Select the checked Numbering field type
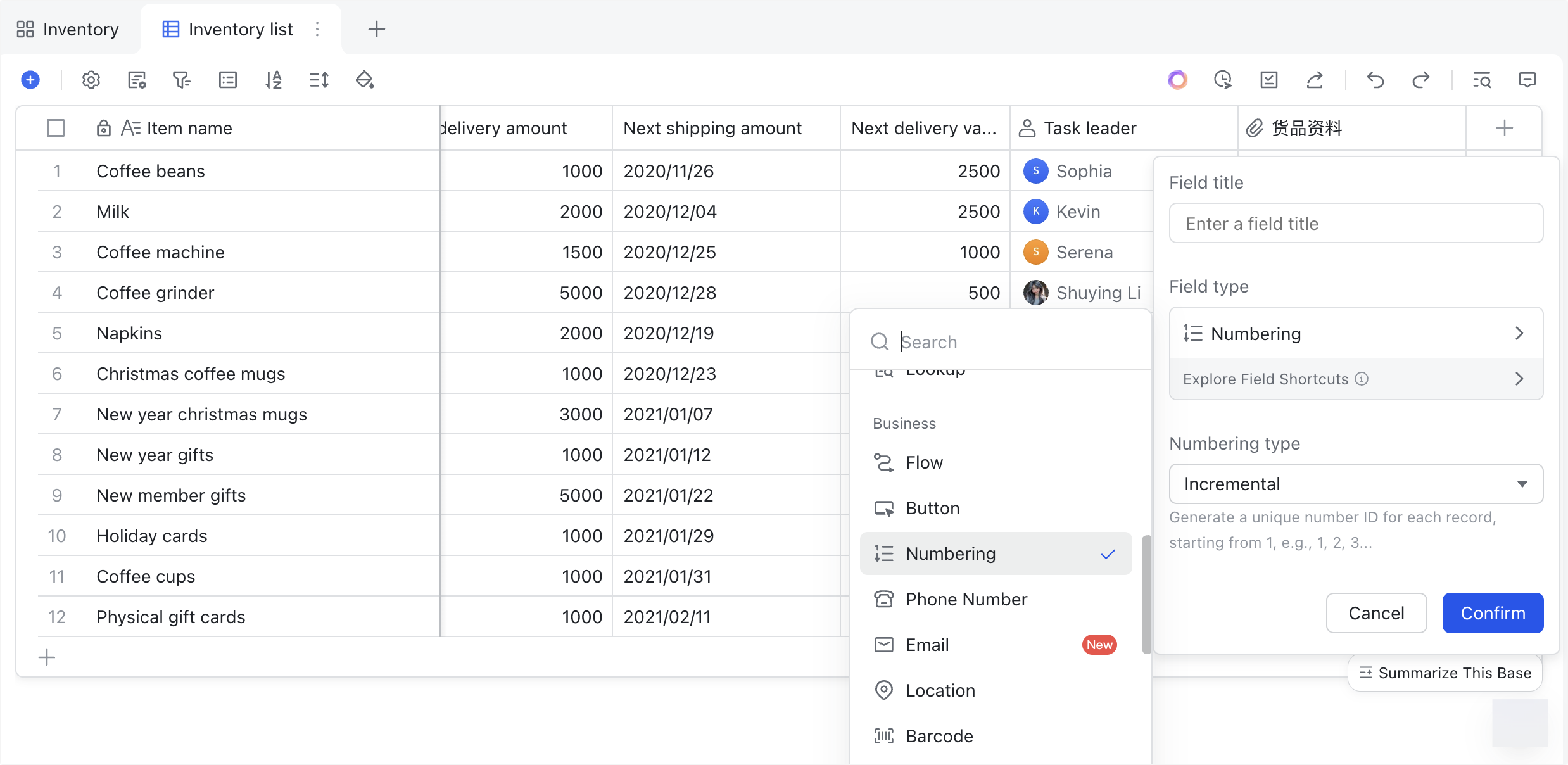Screen dimensions: 1568x765 pyautogui.click(x=996, y=553)
